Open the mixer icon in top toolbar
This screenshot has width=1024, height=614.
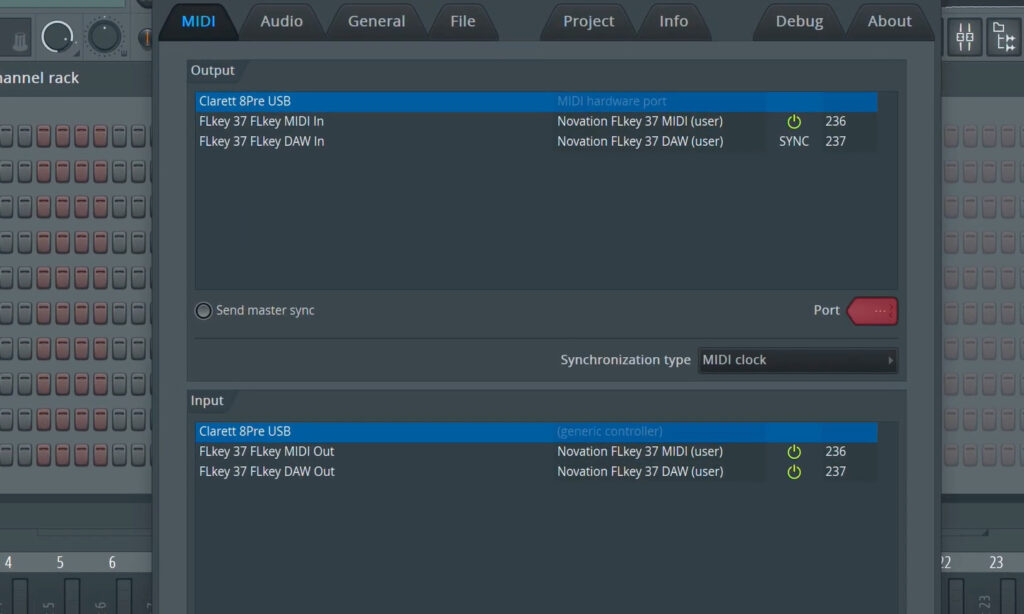(x=965, y=37)
